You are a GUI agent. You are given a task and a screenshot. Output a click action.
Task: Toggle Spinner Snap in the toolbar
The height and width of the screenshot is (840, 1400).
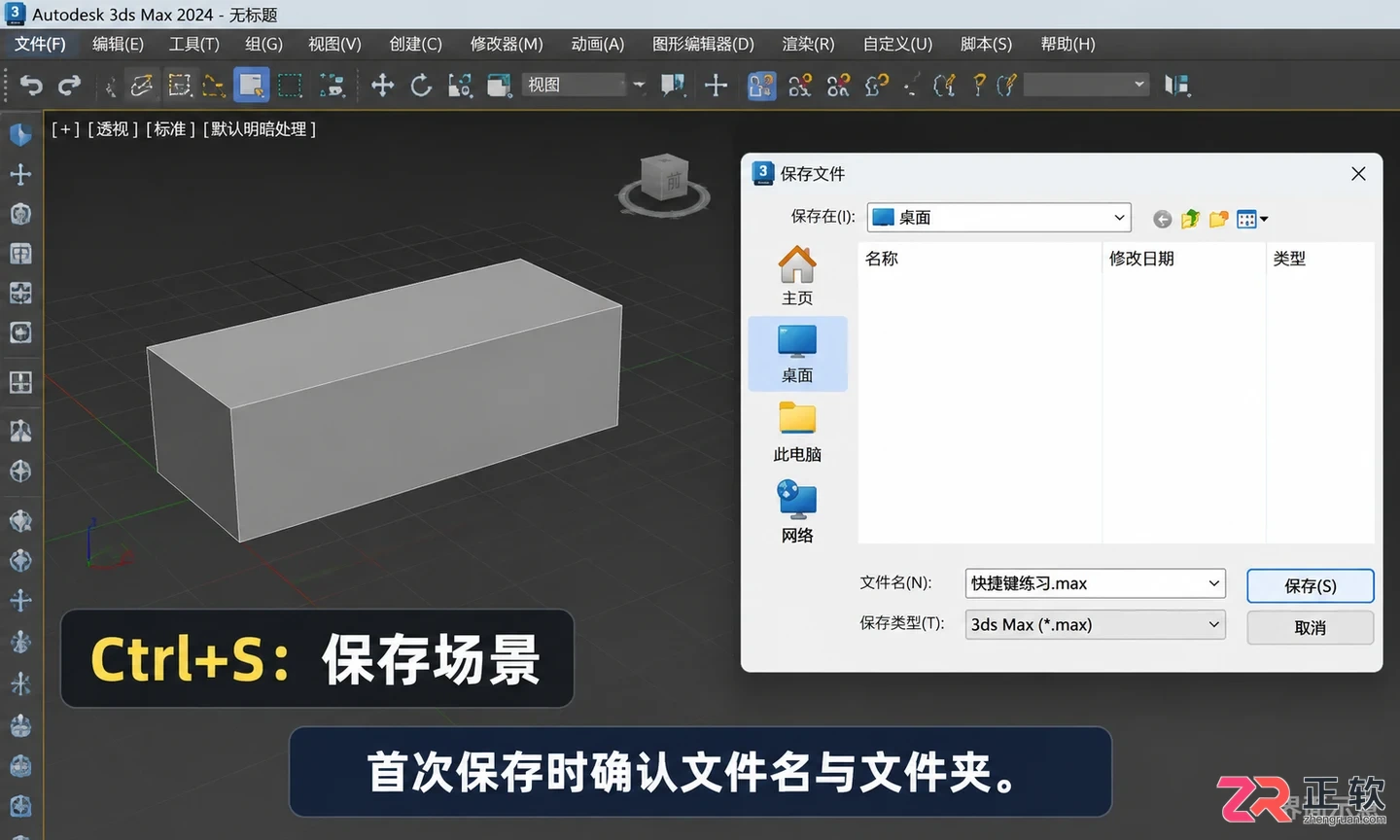tap(877, 86)
